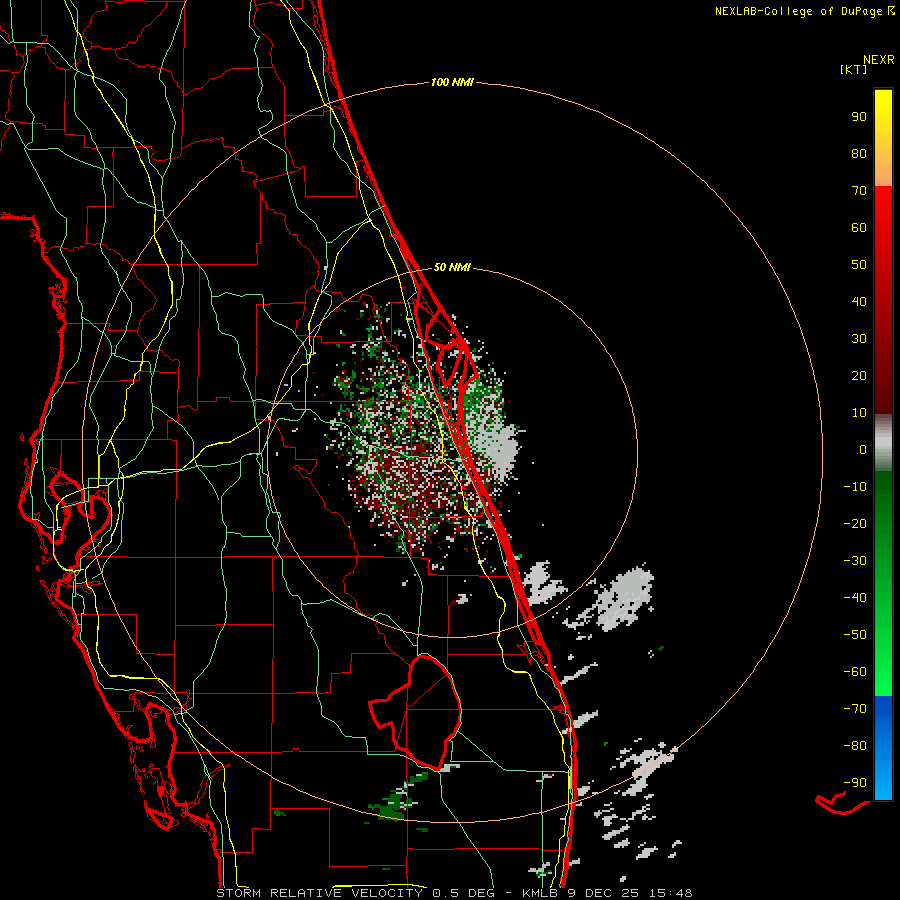Image resolution: width=900 pixels, height=900 pixels.
Task: Click the -50 value on the velocity scale
Action: tap(855, 634)
